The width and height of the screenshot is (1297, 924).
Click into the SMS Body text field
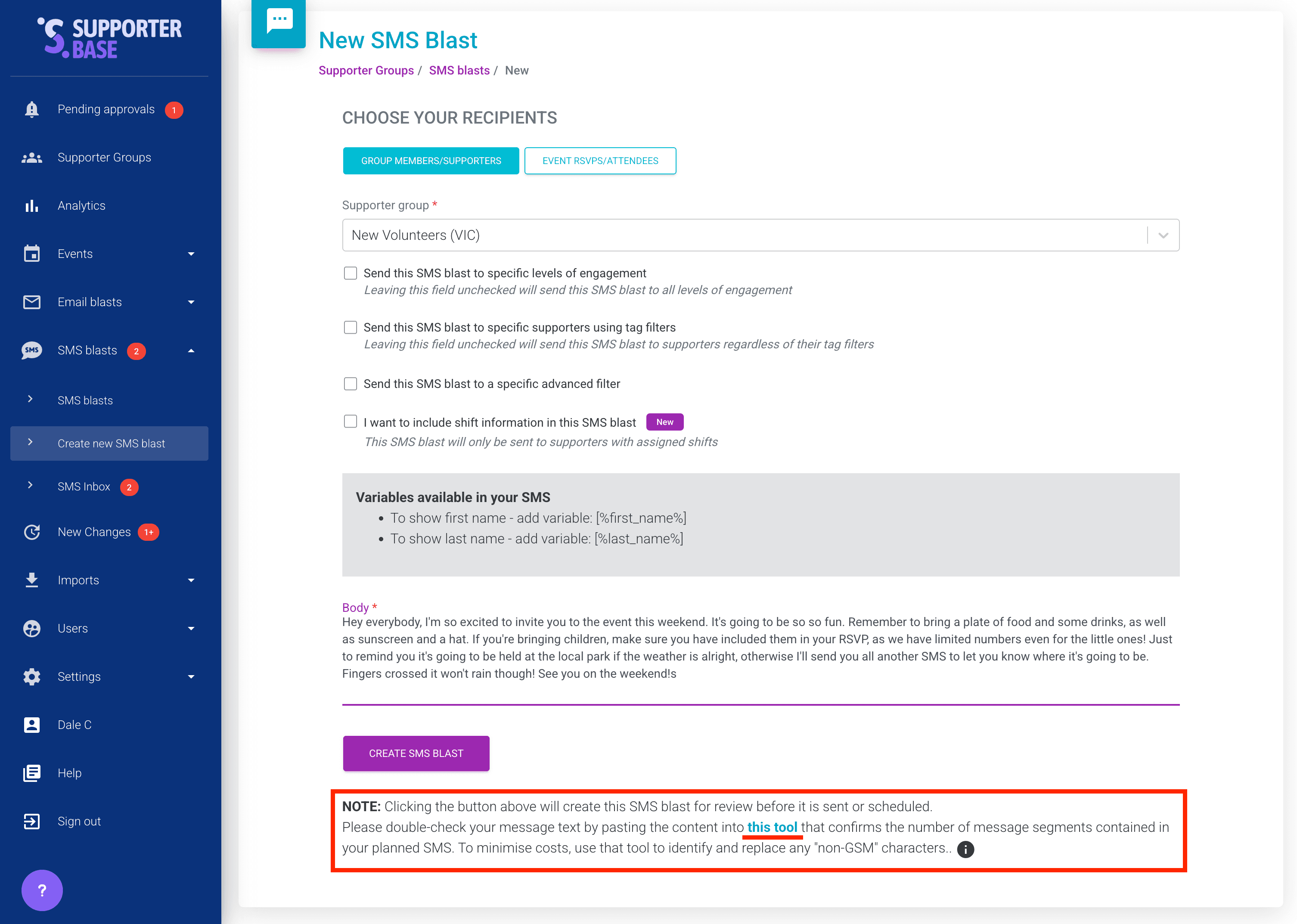[x=760, y=648]
